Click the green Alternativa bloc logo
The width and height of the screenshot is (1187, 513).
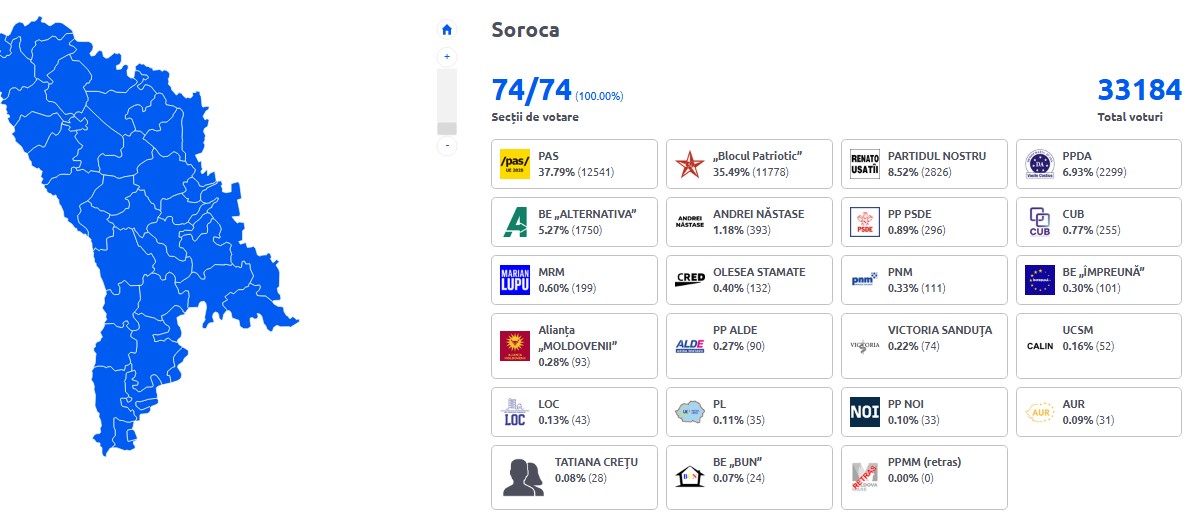515,222
